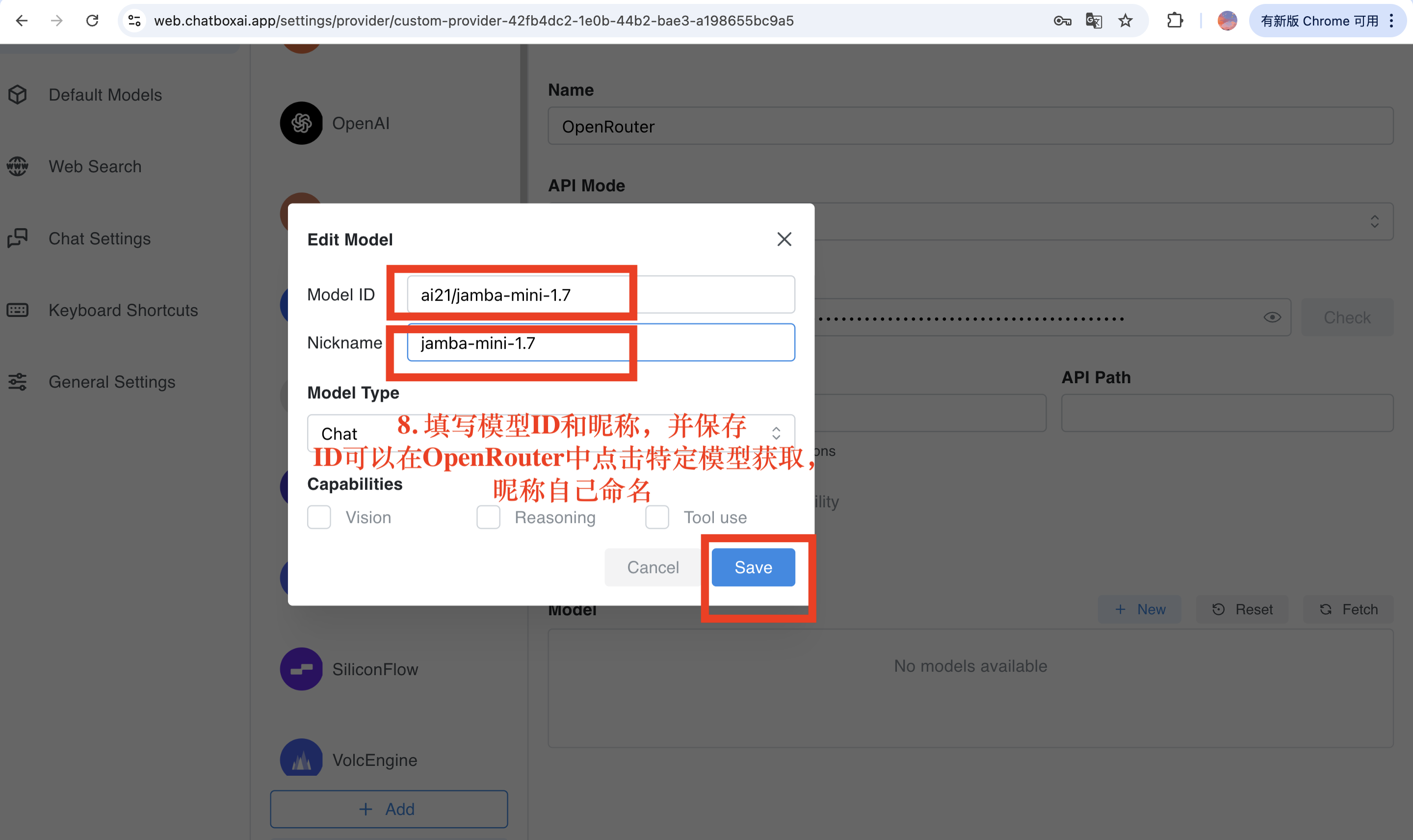Open the Keyboard Shortcuts panel
The height and width of the screenshot is (840, 1413).
pos(123,310)
